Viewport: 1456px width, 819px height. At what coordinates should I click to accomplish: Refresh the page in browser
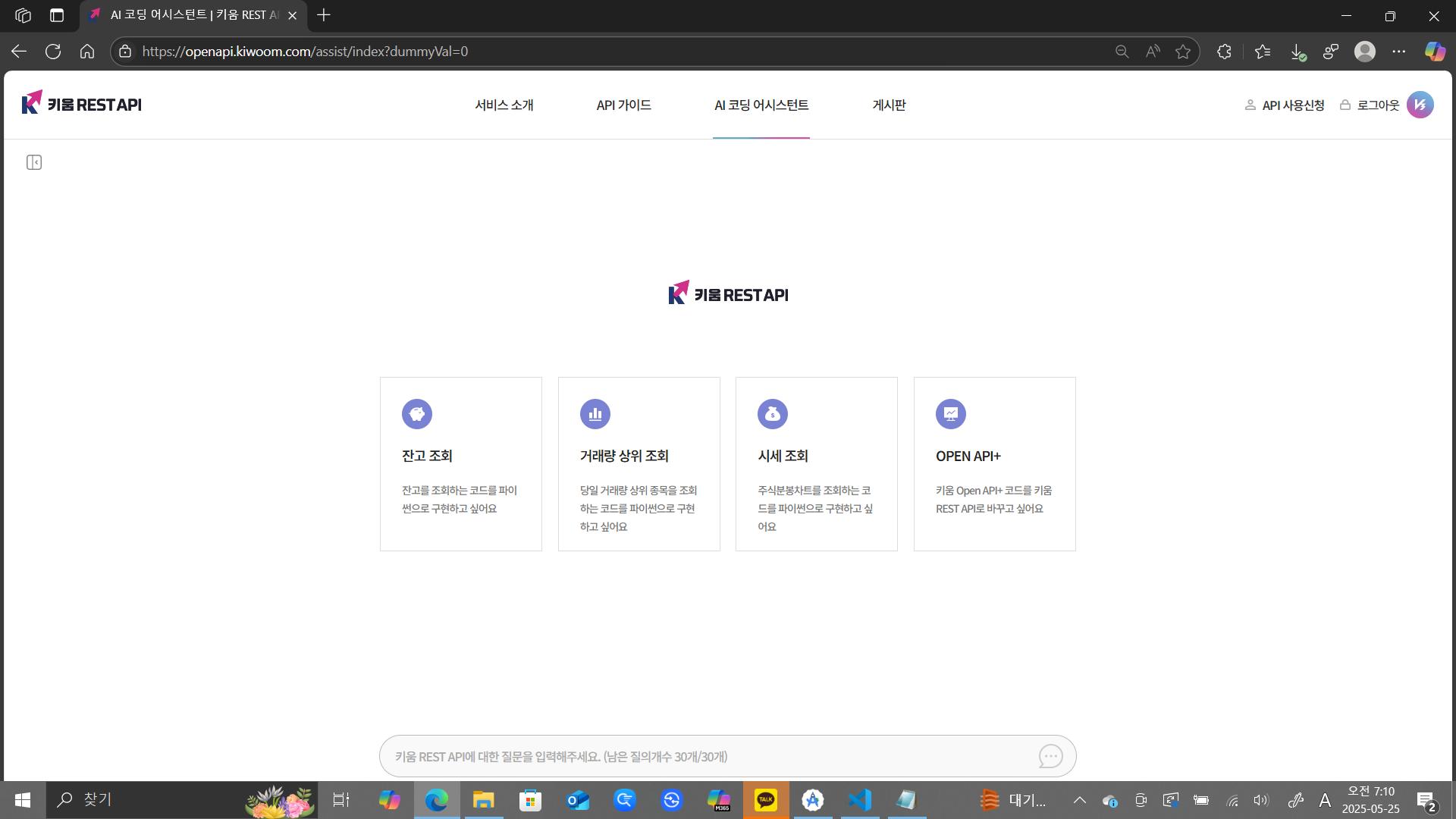point(53,52)
